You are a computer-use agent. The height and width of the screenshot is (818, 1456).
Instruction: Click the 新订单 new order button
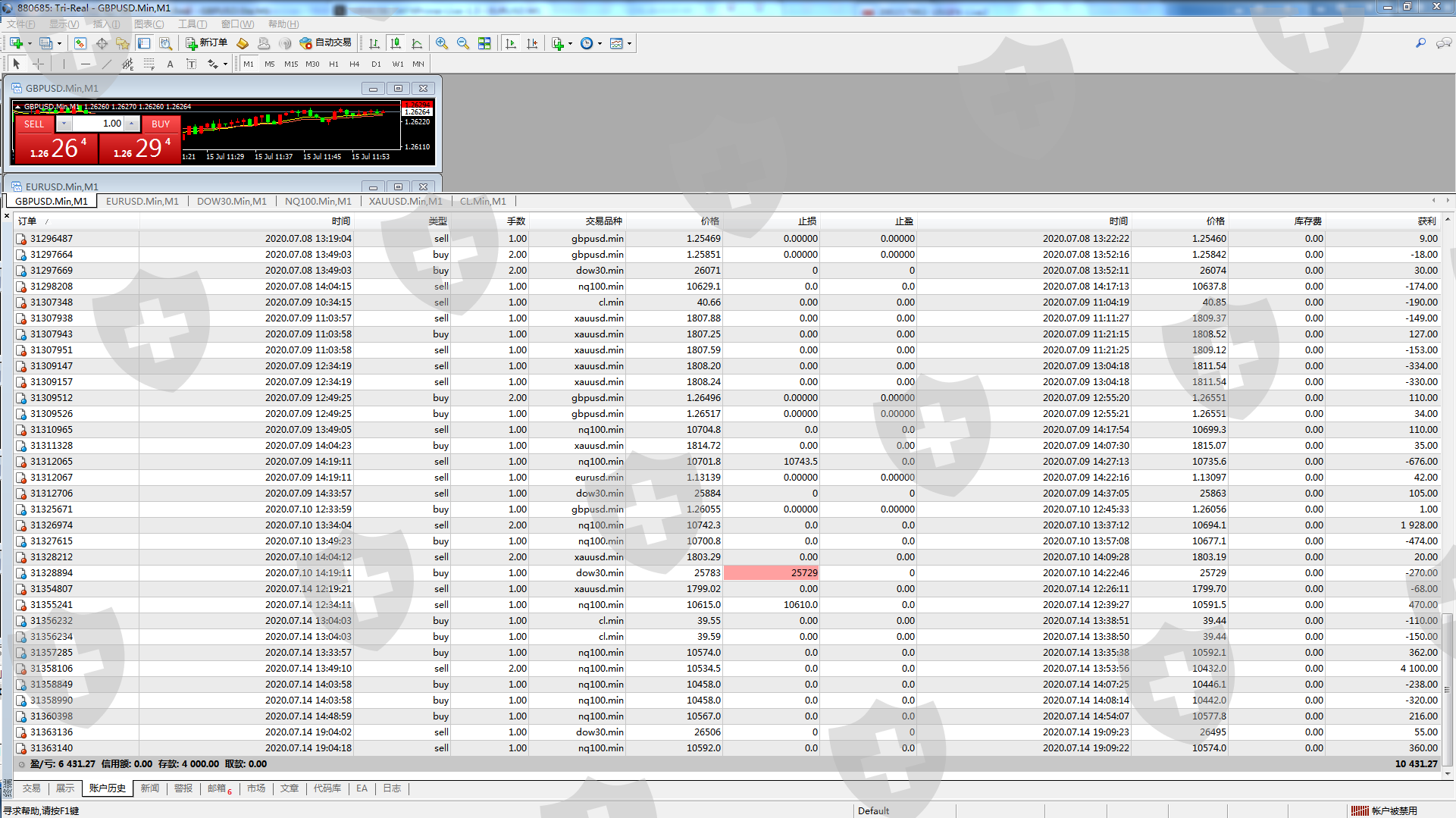[x=206, y=43]
